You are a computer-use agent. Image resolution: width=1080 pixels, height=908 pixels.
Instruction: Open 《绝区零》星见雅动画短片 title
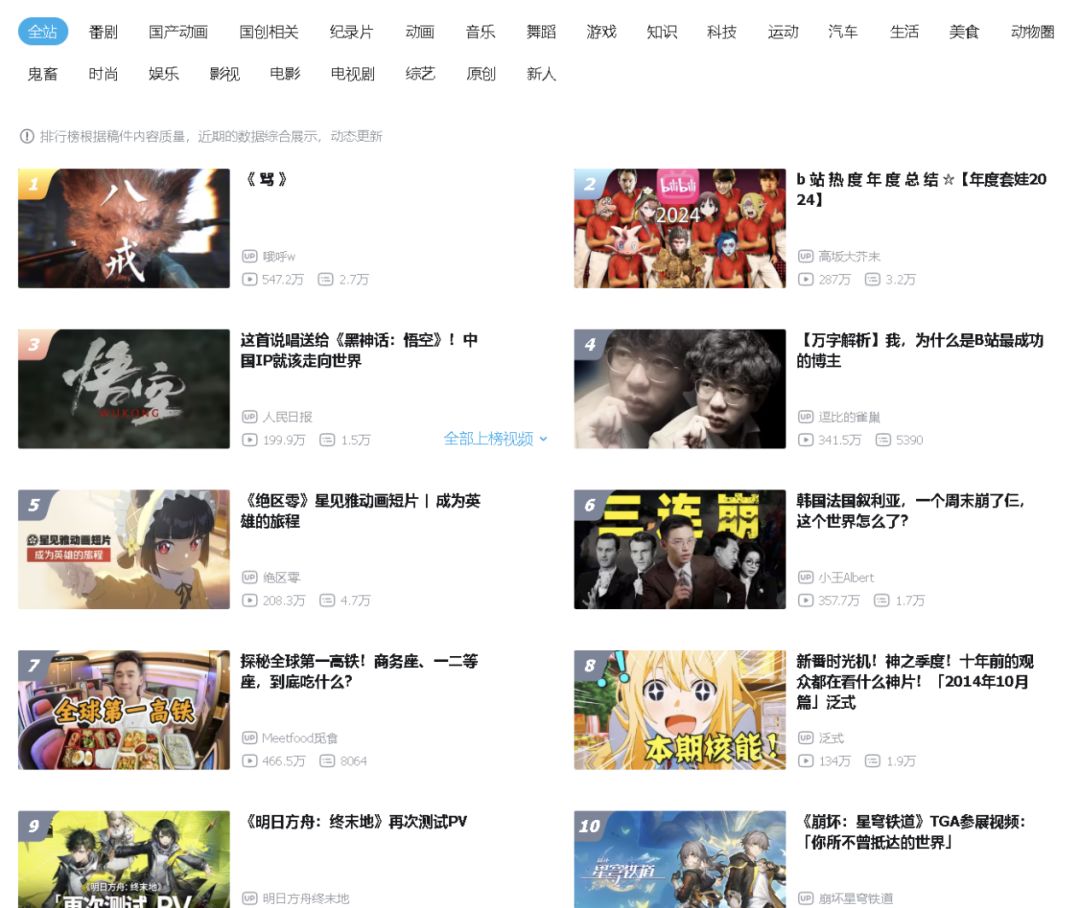[360, 510]
